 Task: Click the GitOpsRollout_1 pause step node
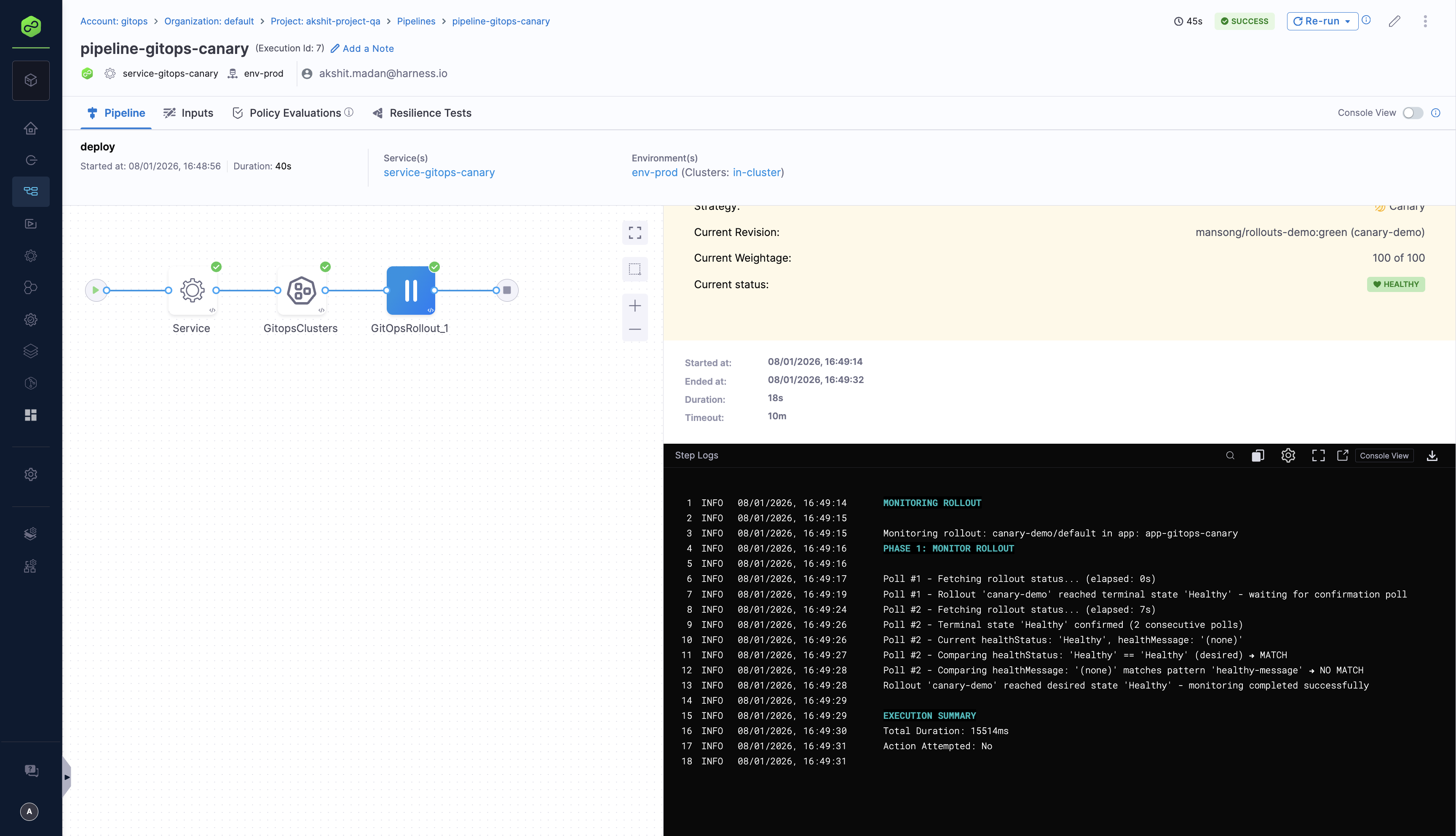point(410,290)
